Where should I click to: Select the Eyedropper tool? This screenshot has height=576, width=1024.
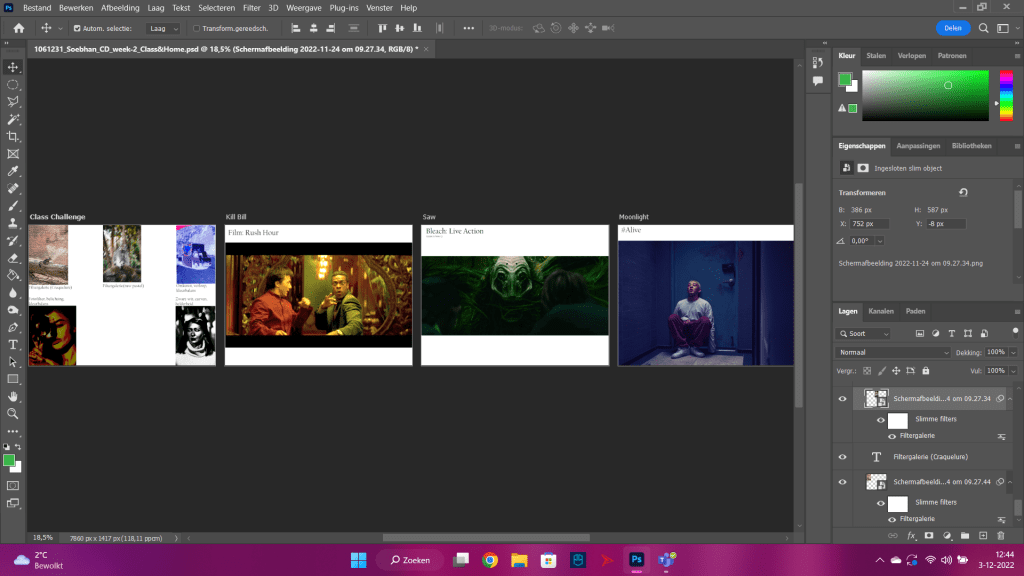point(13,171)
